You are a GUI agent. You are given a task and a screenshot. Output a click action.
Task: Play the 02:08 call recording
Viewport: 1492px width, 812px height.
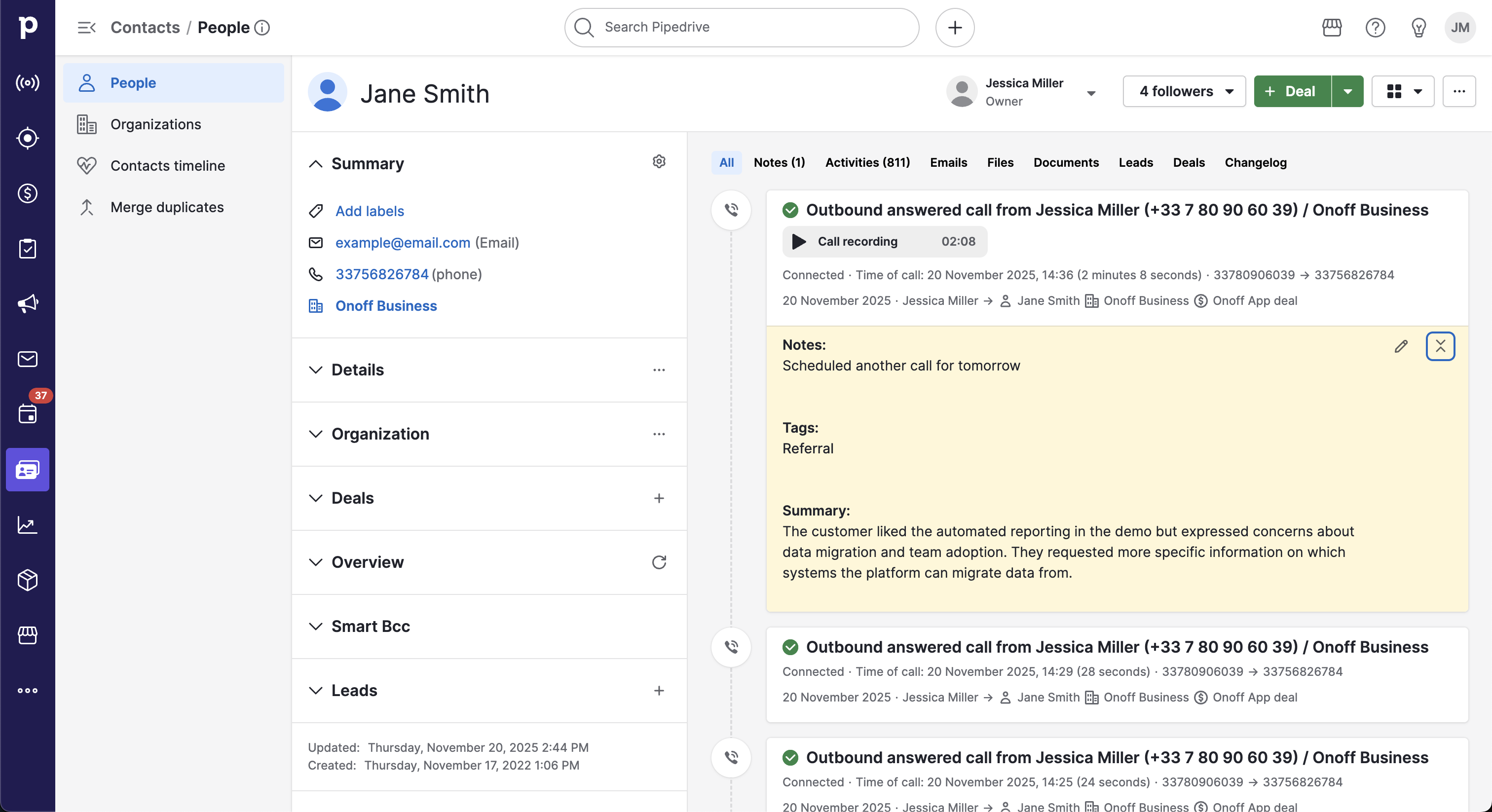tap(798, 242)
